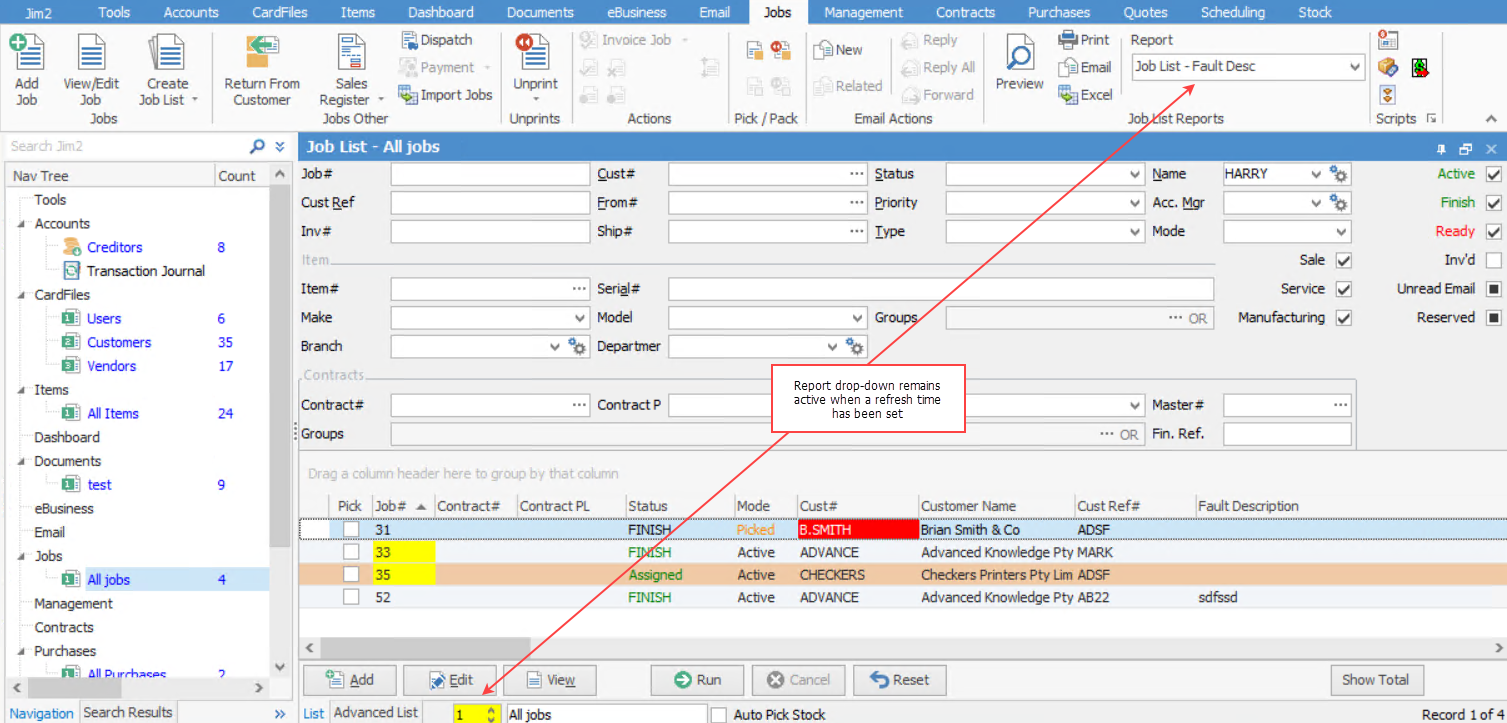Expand the Status drop-down

pyautogui.click(x=1135, y=174)
